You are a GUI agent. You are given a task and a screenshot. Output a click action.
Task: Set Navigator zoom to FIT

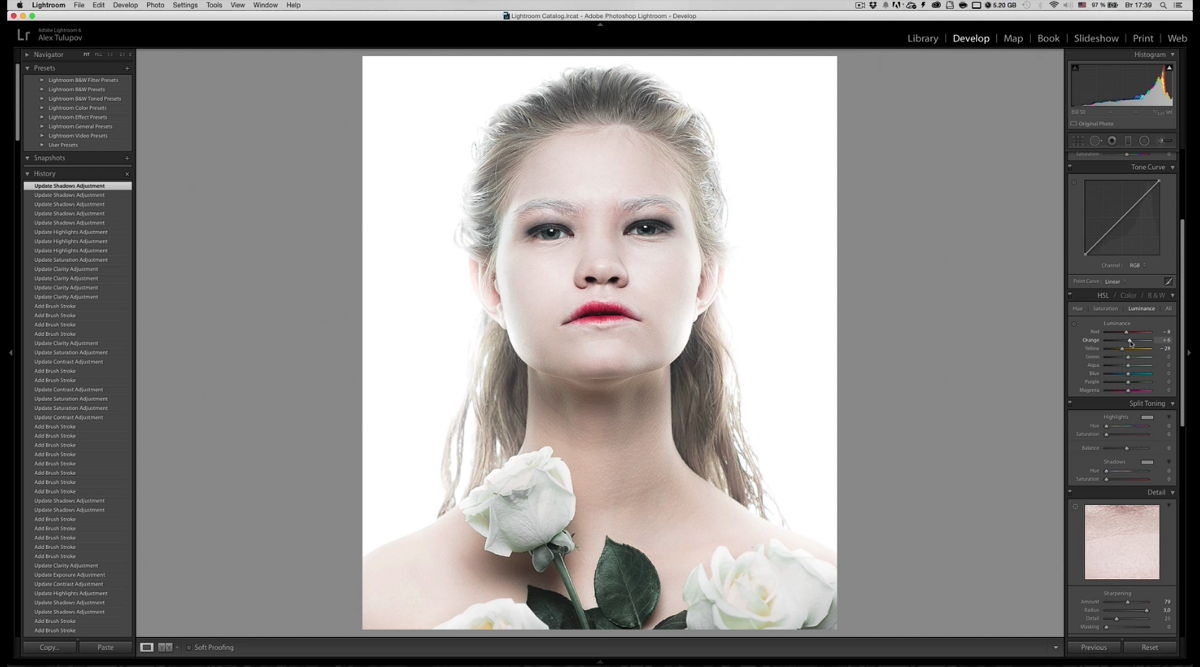[x=86, y=54]
